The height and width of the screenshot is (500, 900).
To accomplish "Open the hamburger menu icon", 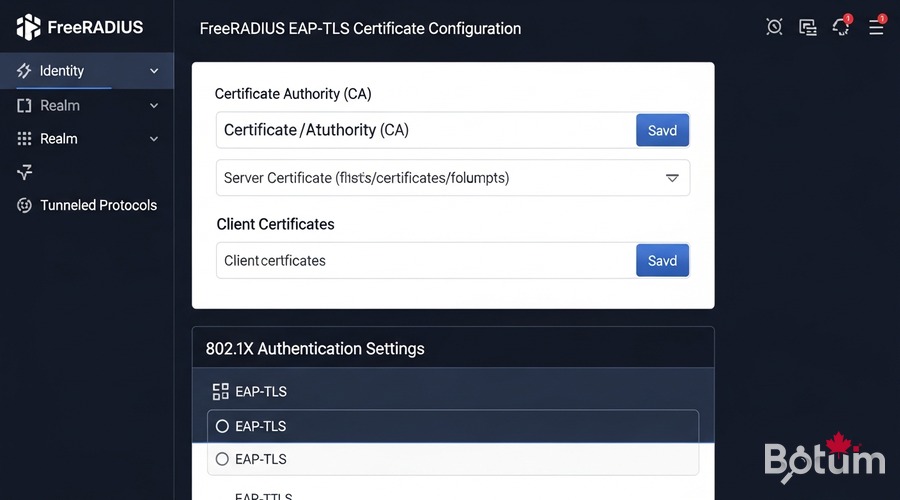I will pos(876,26).
